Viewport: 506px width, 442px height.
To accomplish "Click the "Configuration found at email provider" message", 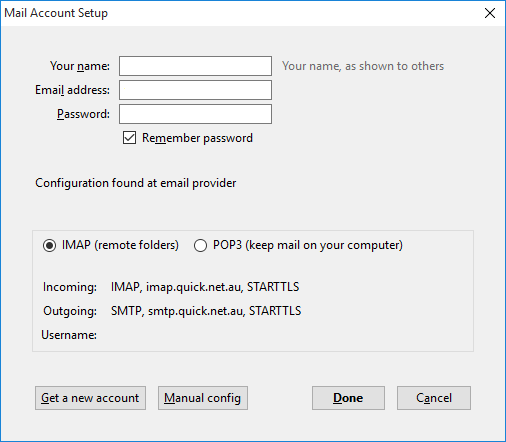I will (x=136, y=183).
